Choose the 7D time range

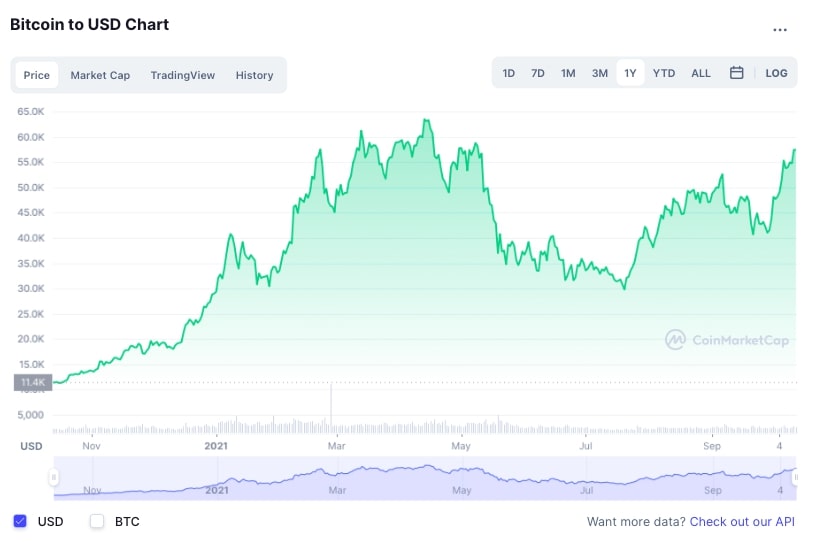pyautogui.click(x=538, y=73)
